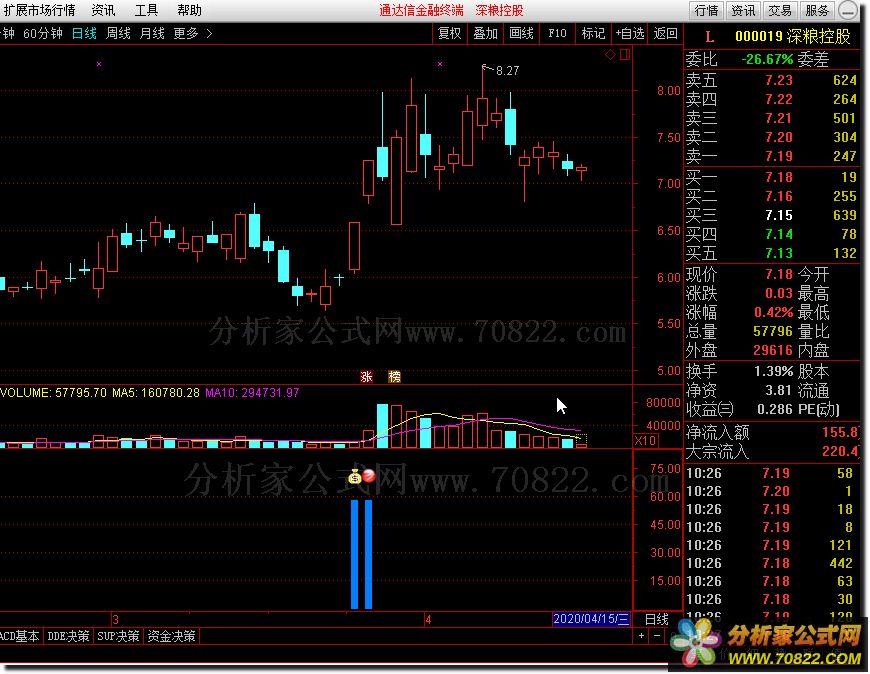Click the first blue signal bar
Screen dimensions: 870x674
tap(355, 555)
